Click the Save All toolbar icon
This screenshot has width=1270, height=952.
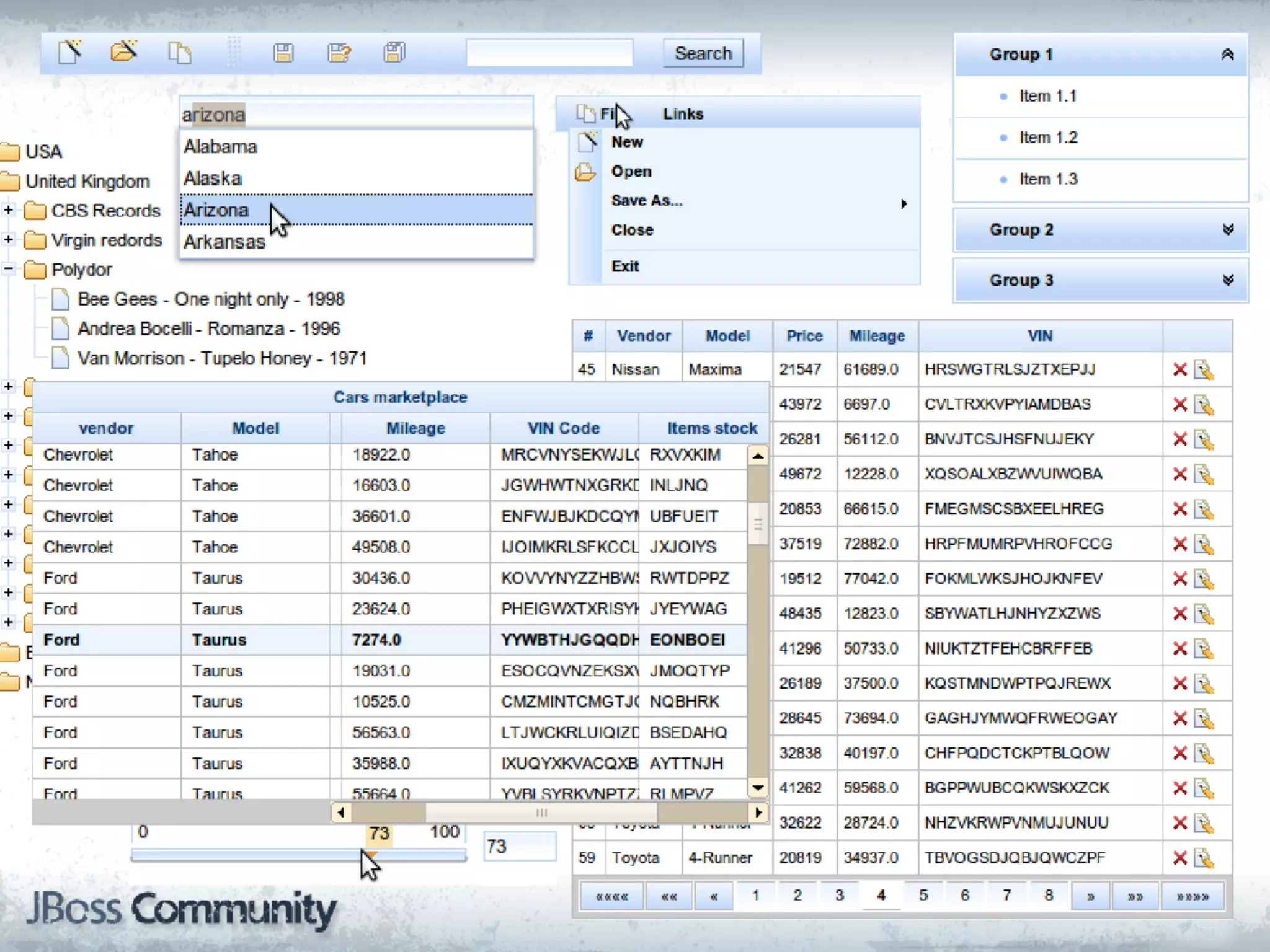tap(394, 53)
